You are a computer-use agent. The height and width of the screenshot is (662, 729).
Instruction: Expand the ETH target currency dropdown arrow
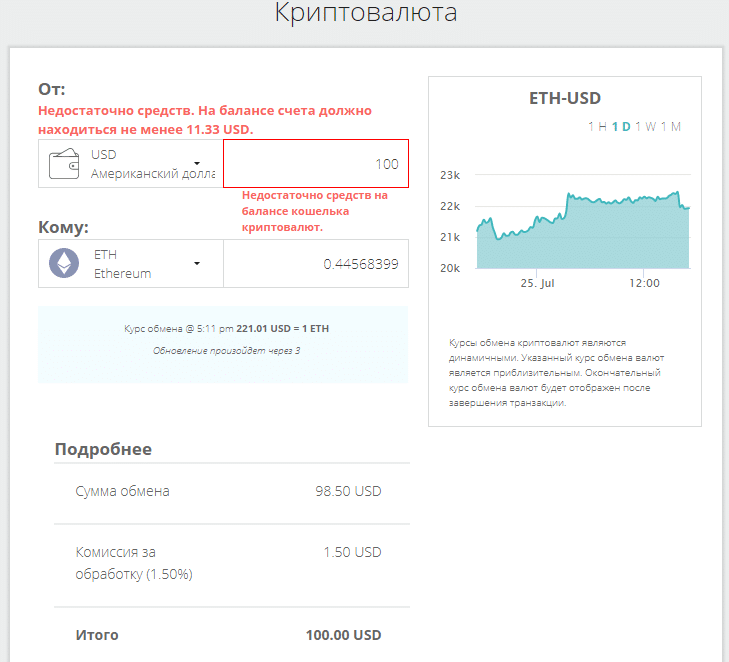pos(197,263)
